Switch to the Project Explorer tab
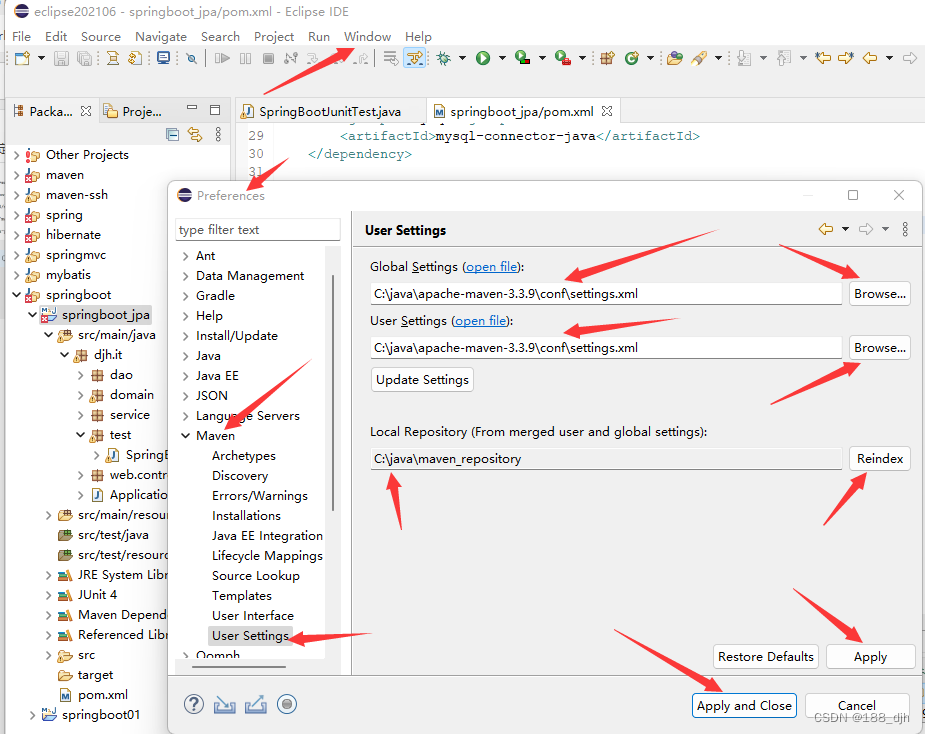925x734 pixels. coord(133,111)
